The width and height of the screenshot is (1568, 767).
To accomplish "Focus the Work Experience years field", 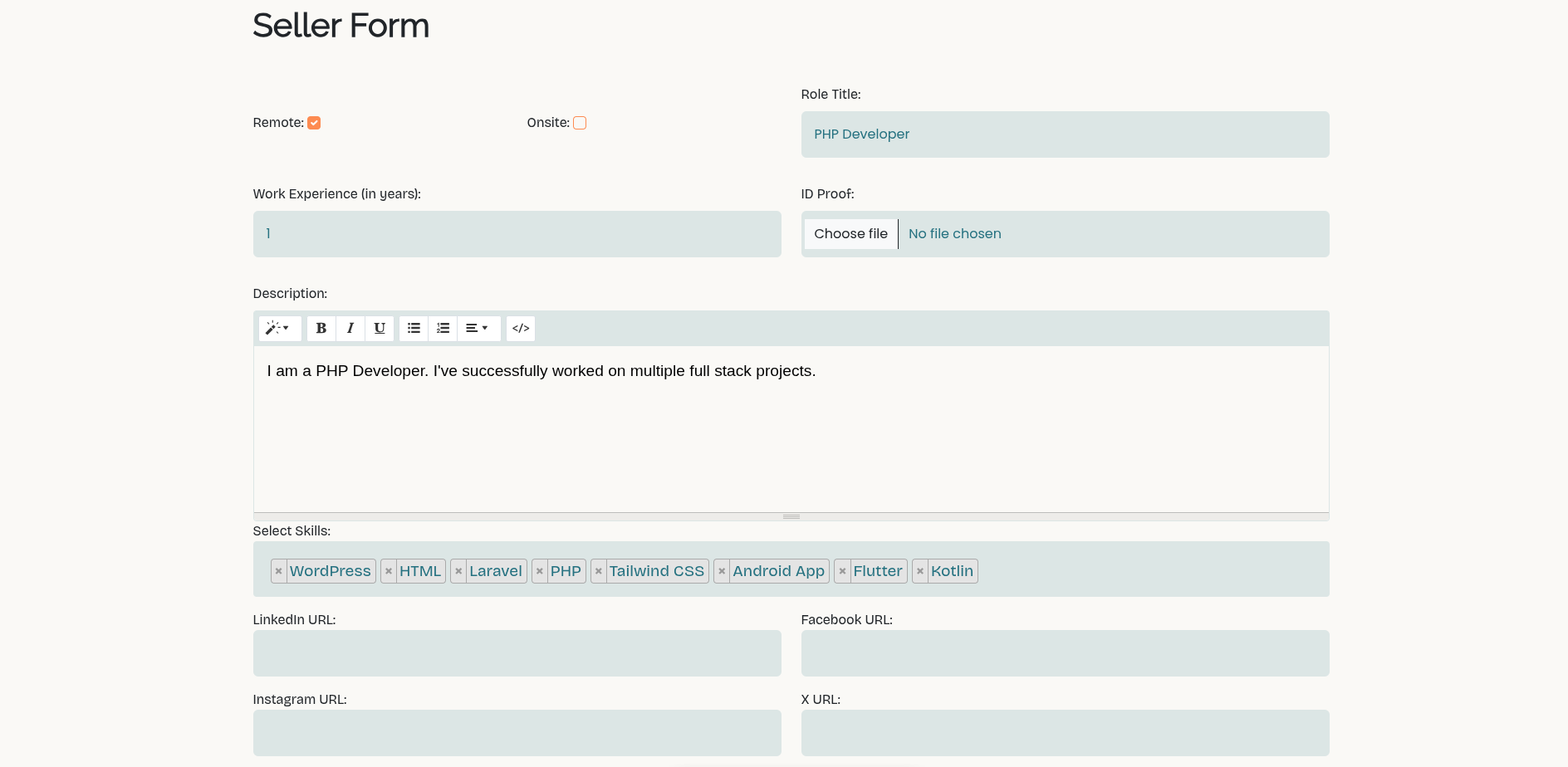I will click(517, 234).
